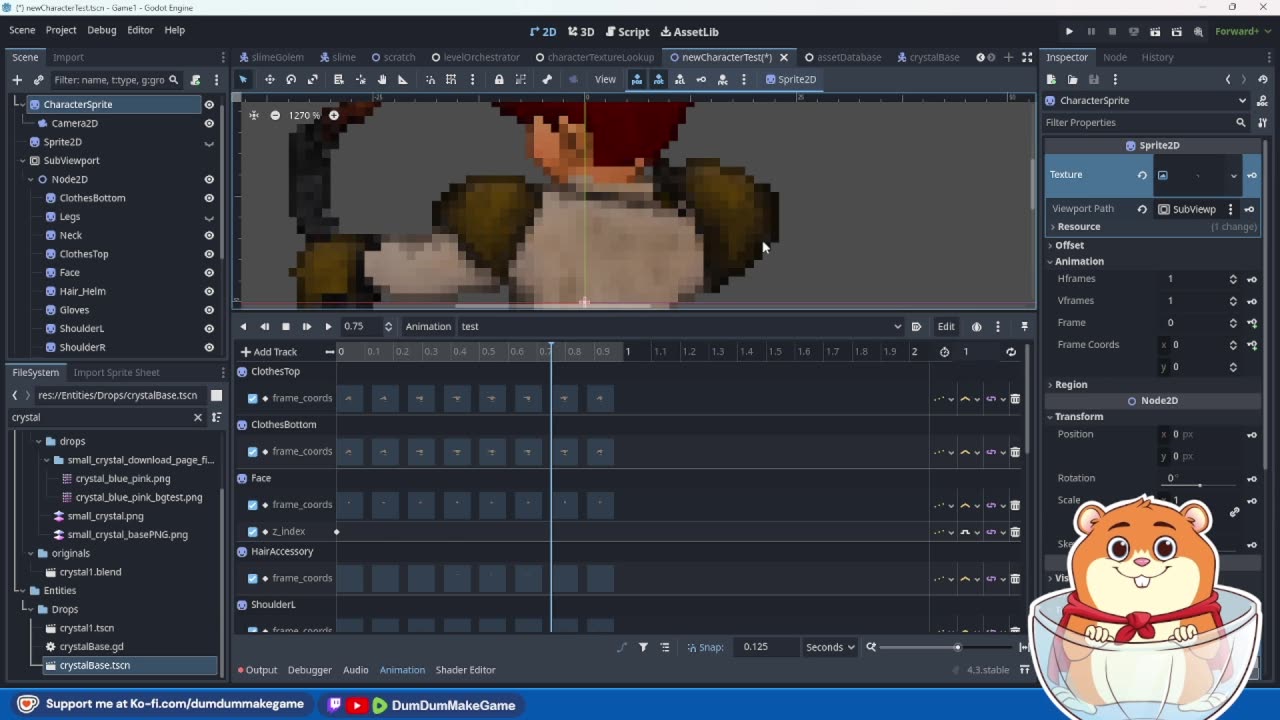The width and height of the screenshot is (1280, 720).
Task: Open the AssetLib workspace
Action: [x=690, y=31]
